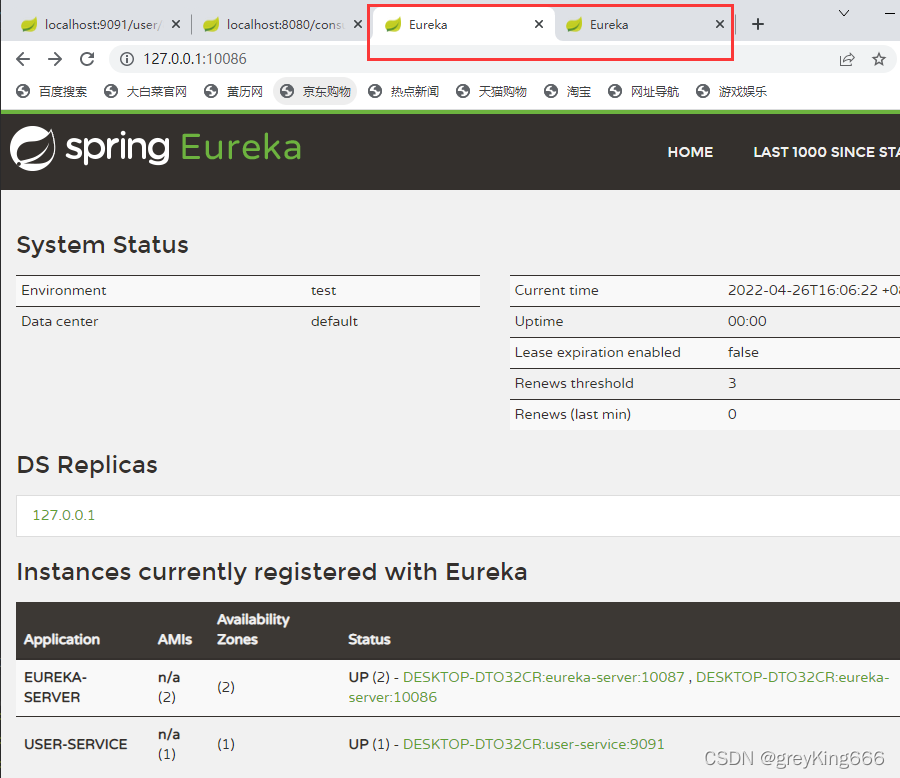This screenshot has width=900, height=778.
Task: Go back using the browser back arrow
Action: coord(23,59)
